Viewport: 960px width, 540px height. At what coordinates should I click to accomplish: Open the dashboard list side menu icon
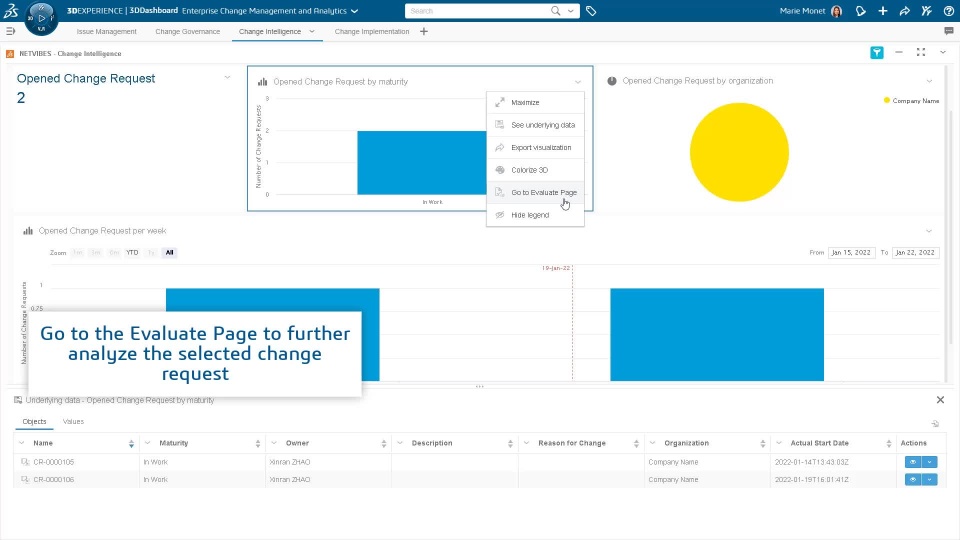pyautogui.click(x=10, y=31)
